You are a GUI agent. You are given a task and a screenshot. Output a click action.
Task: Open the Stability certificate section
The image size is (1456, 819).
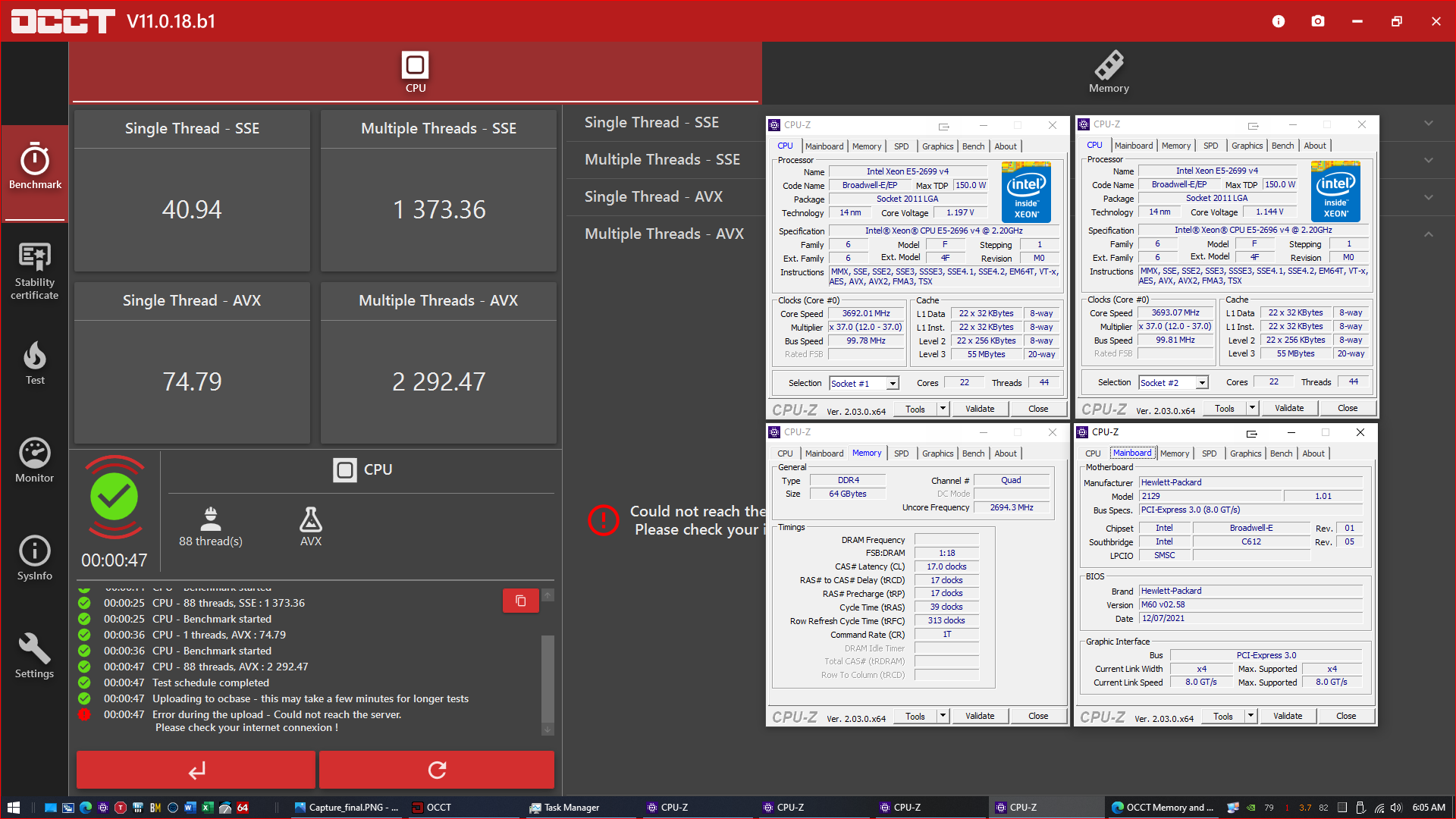point(35,271)
